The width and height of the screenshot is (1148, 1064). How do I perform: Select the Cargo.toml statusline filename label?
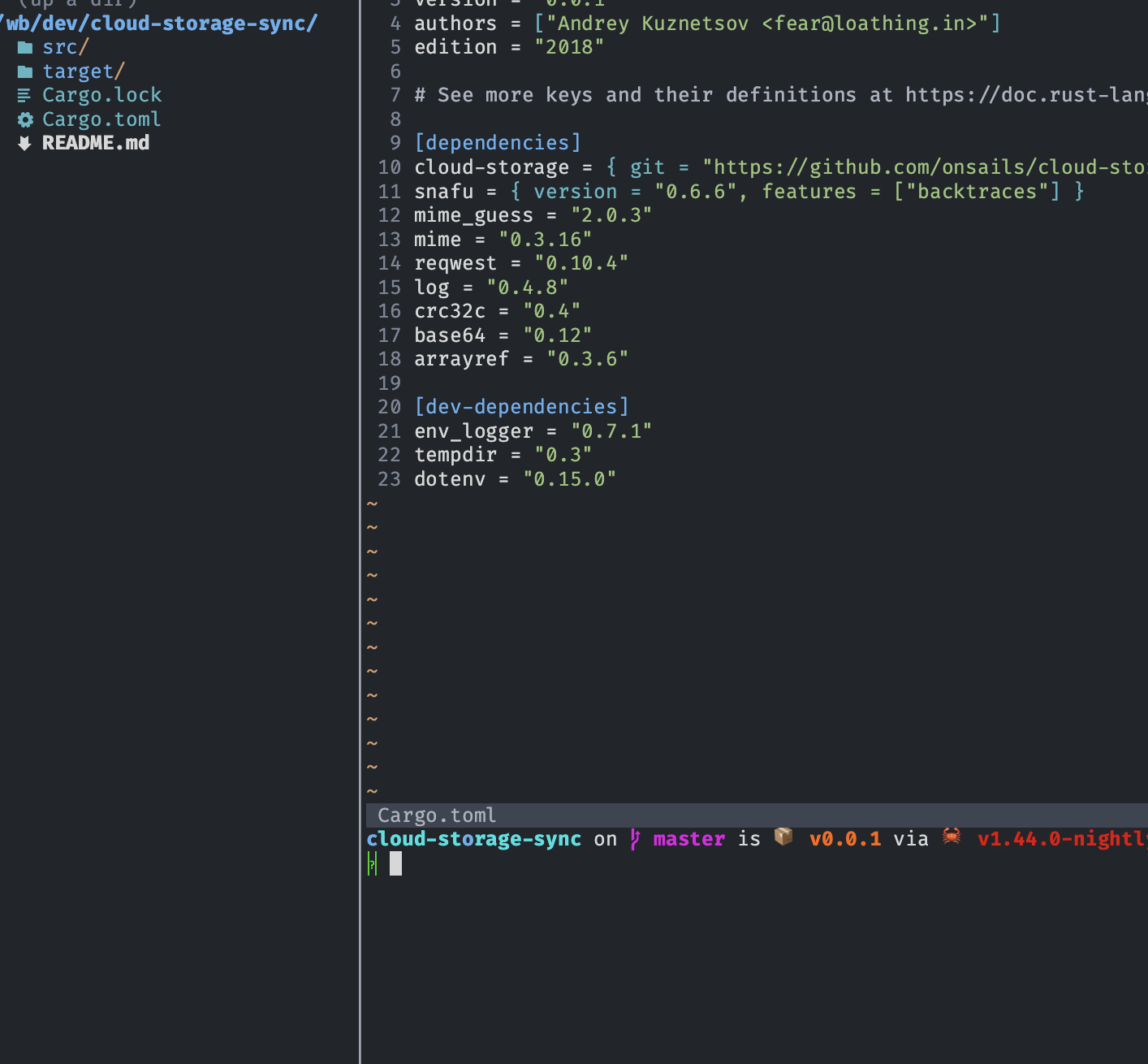pyautogui.click(x=436, y=815)
